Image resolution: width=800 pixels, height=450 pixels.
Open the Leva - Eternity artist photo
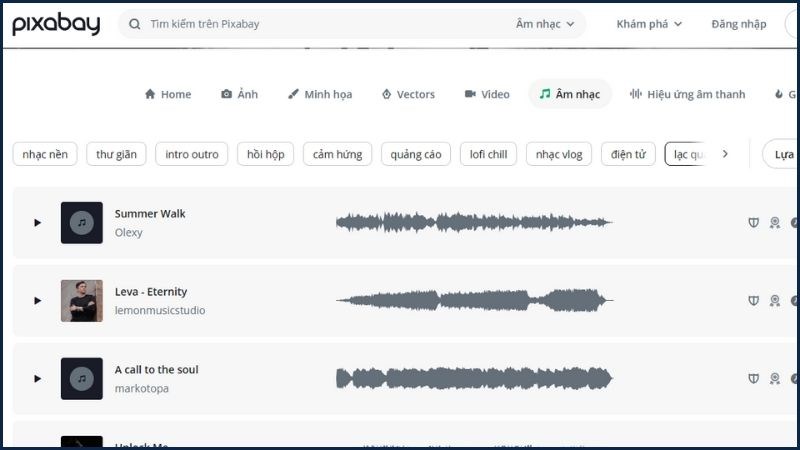point(82,301)
